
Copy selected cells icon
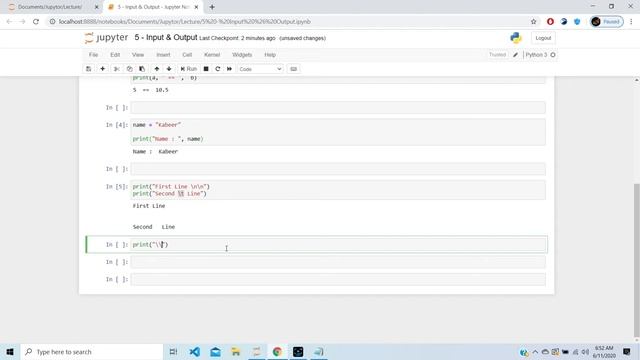pos(129,69)
